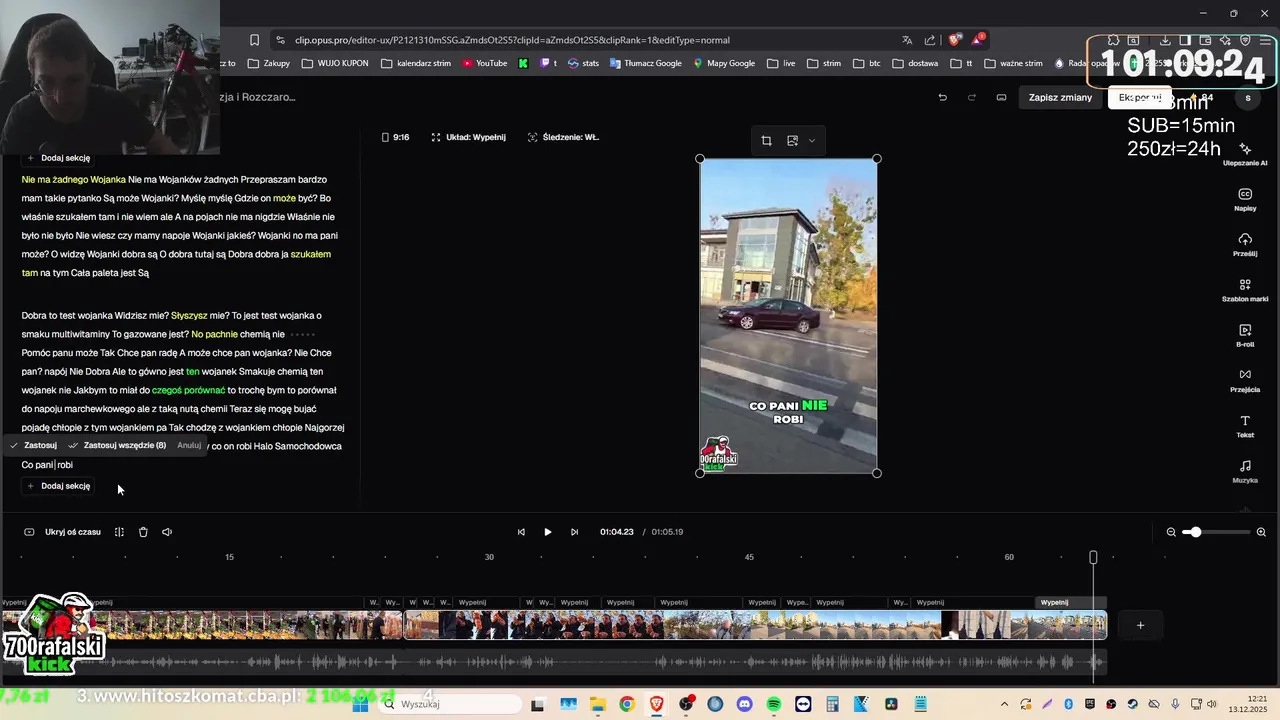Click Anuluj to cancel the edit

(189, 445)
